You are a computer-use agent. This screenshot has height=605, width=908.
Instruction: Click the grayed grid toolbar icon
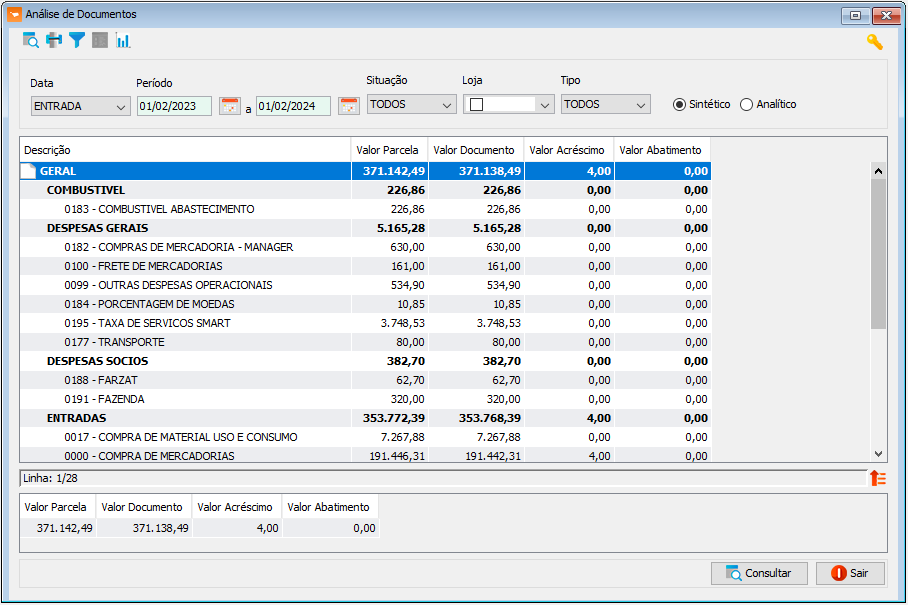(100, 41)
